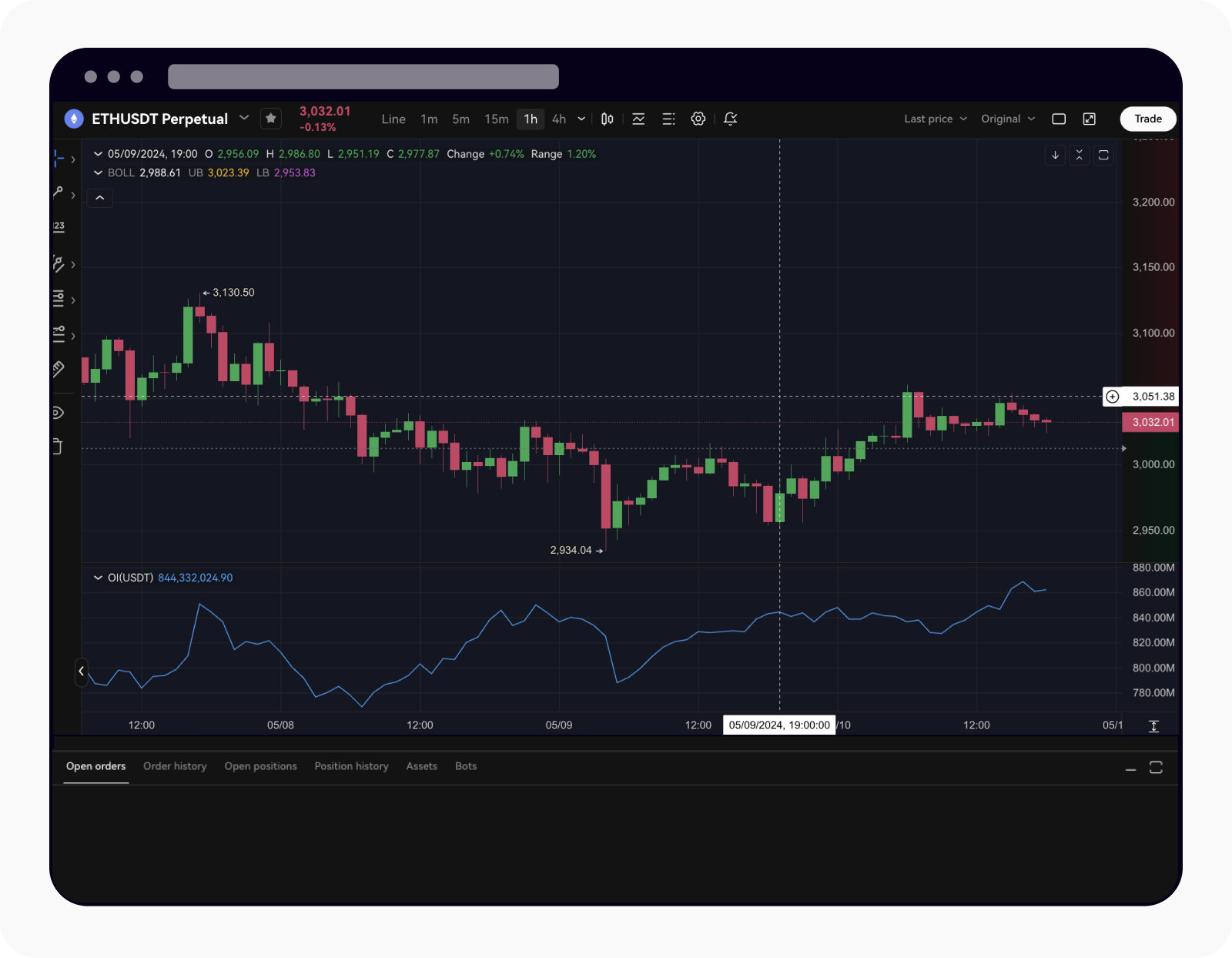Open the Bots tab
Image resolution: width=1232 pixels, height=958 pixels.
[465, 766]
